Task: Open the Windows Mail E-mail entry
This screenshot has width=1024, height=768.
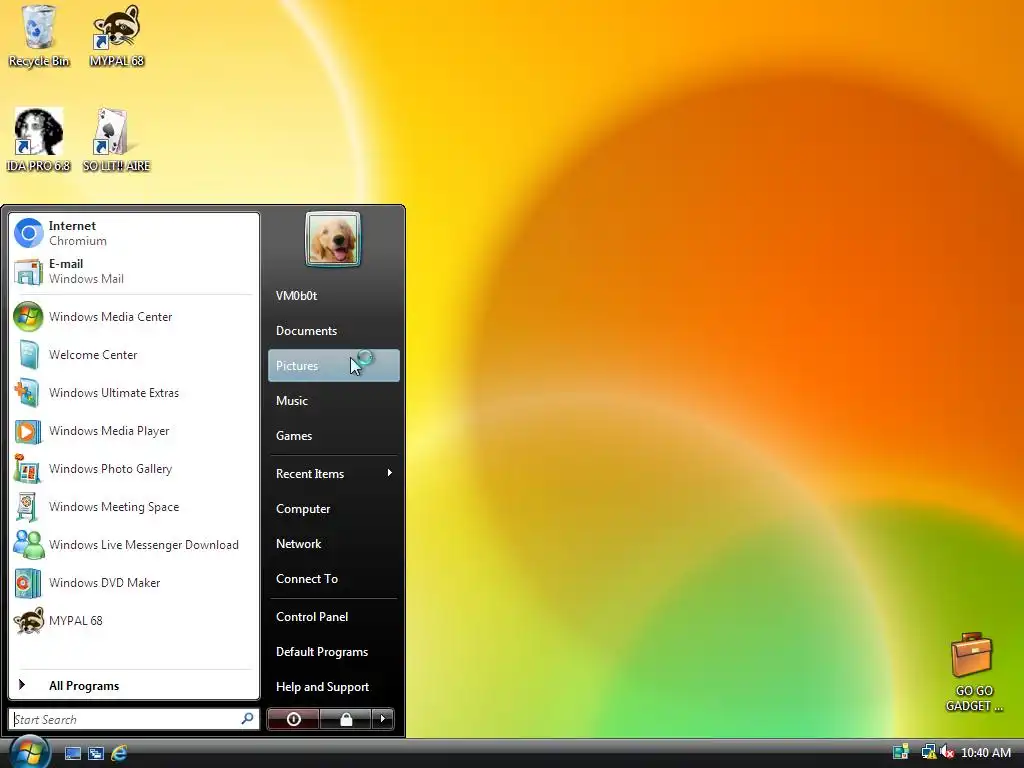Action: (x=134, y=271)
